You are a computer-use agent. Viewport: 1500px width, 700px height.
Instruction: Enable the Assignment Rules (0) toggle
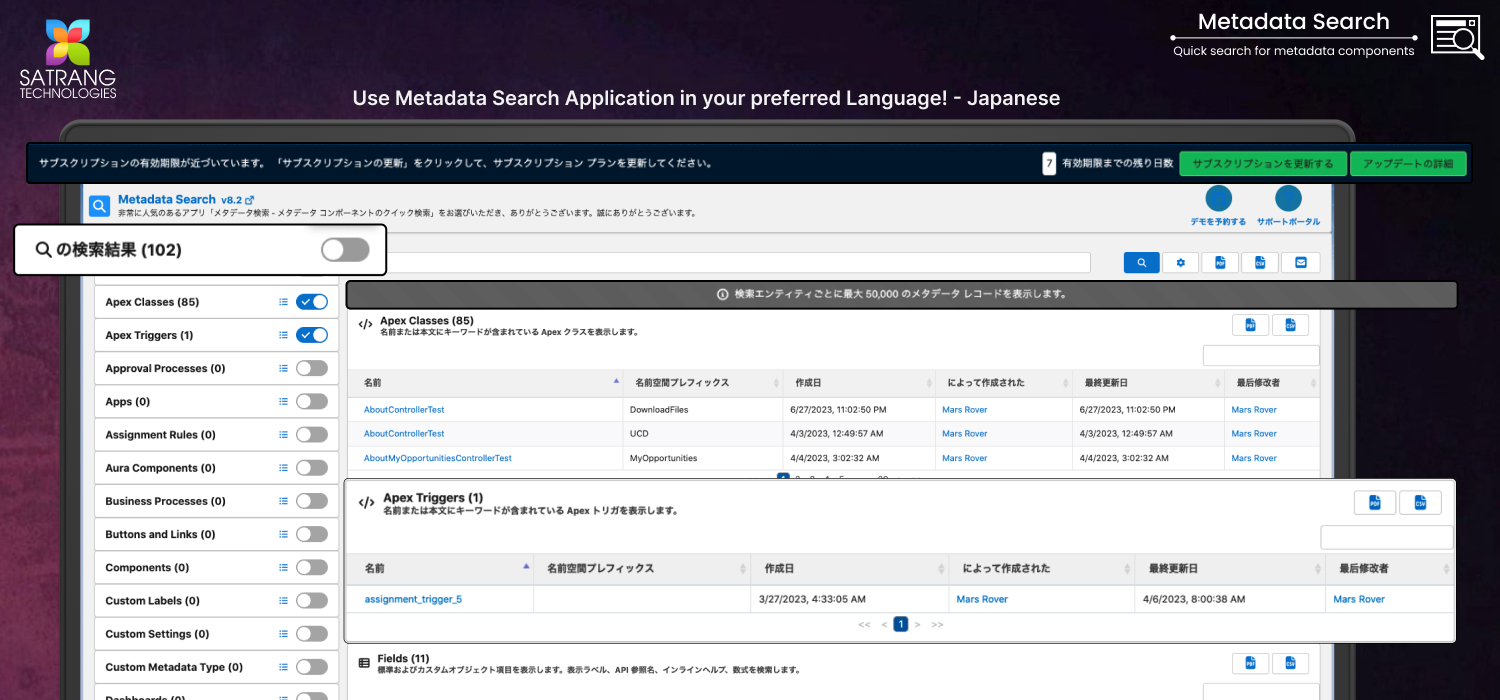pos(312,435)
